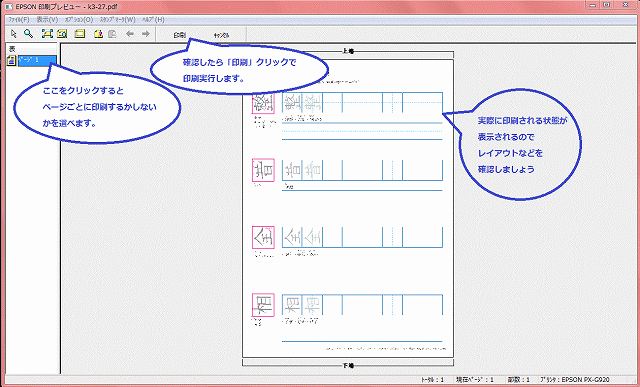Image resolution: width=640 pixels, height=387 pixels.
Task: Open the 表示(V) menu
Action: point(47,19)
